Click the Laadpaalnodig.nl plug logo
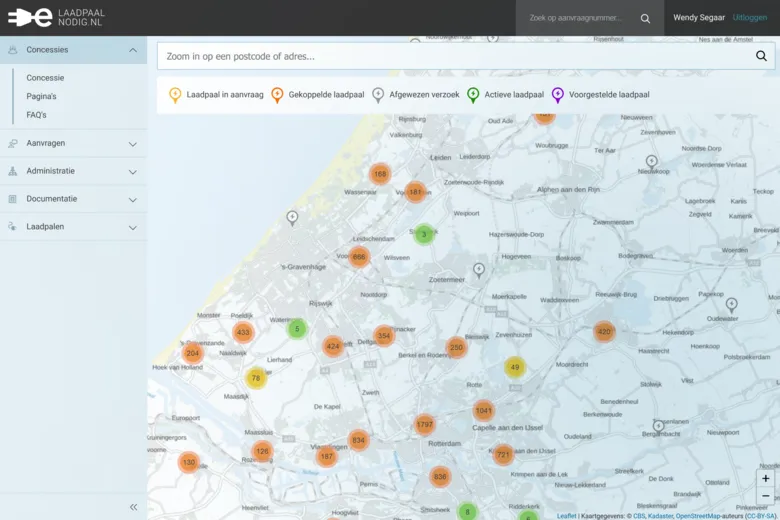 click(30, 17)
